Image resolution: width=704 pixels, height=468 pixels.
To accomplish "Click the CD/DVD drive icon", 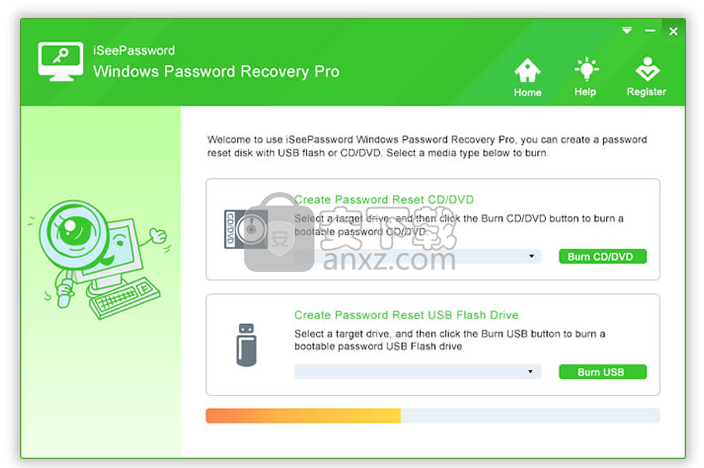I will click(x=246, y=229).
